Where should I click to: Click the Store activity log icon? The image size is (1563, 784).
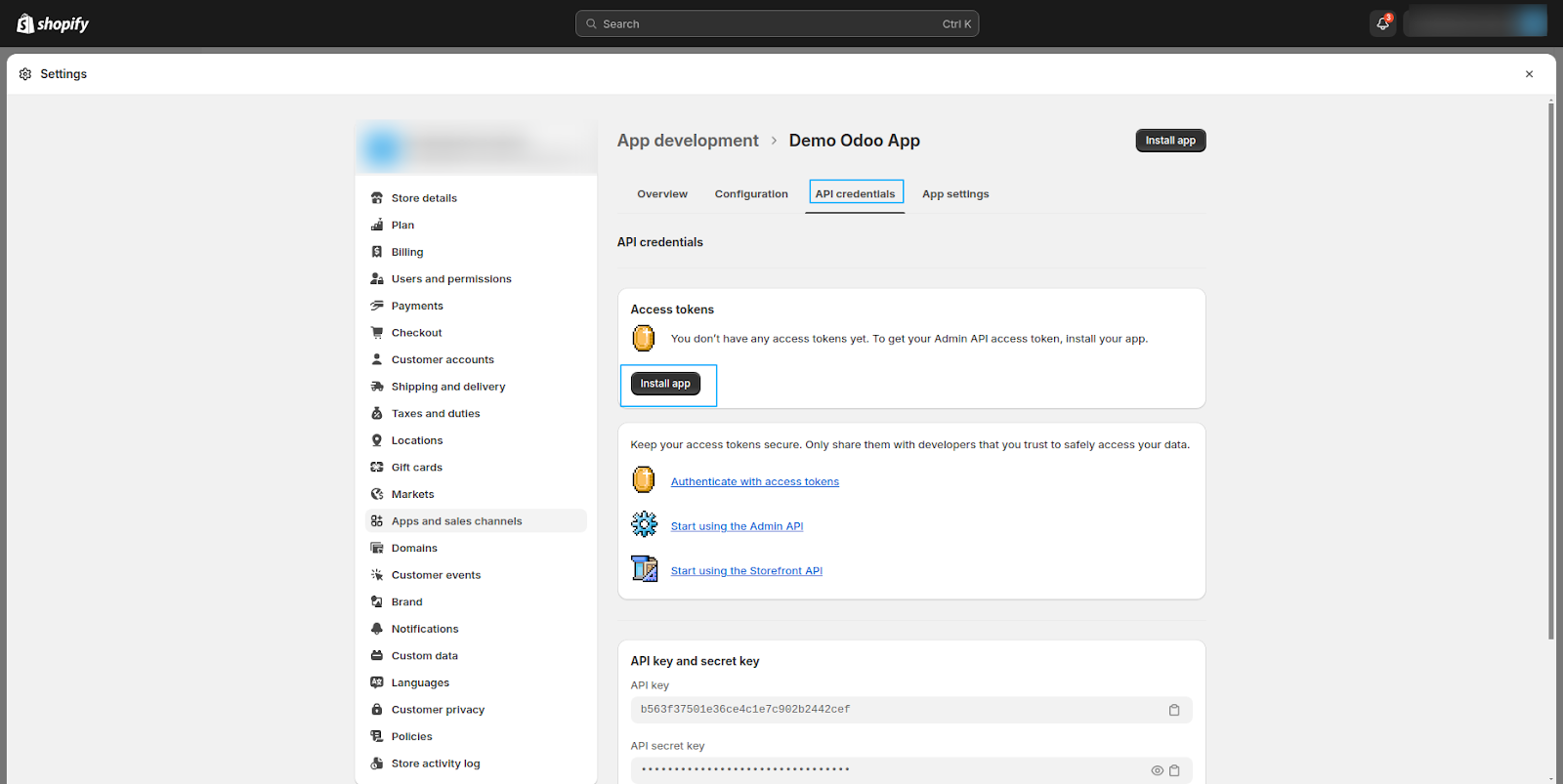pos(377,763)
